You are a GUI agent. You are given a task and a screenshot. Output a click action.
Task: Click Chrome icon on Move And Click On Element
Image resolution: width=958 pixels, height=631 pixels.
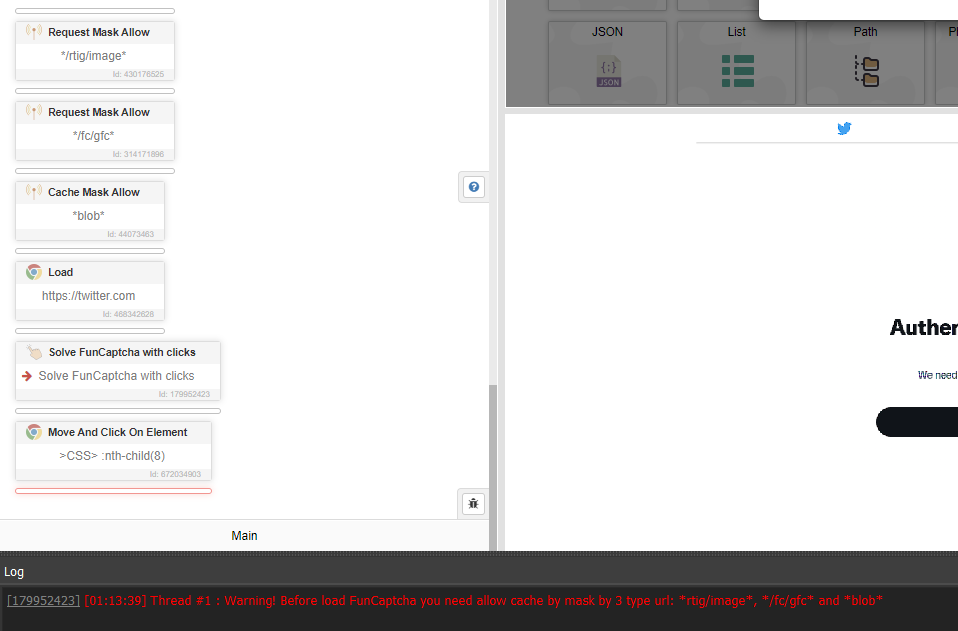click(34, 432)
